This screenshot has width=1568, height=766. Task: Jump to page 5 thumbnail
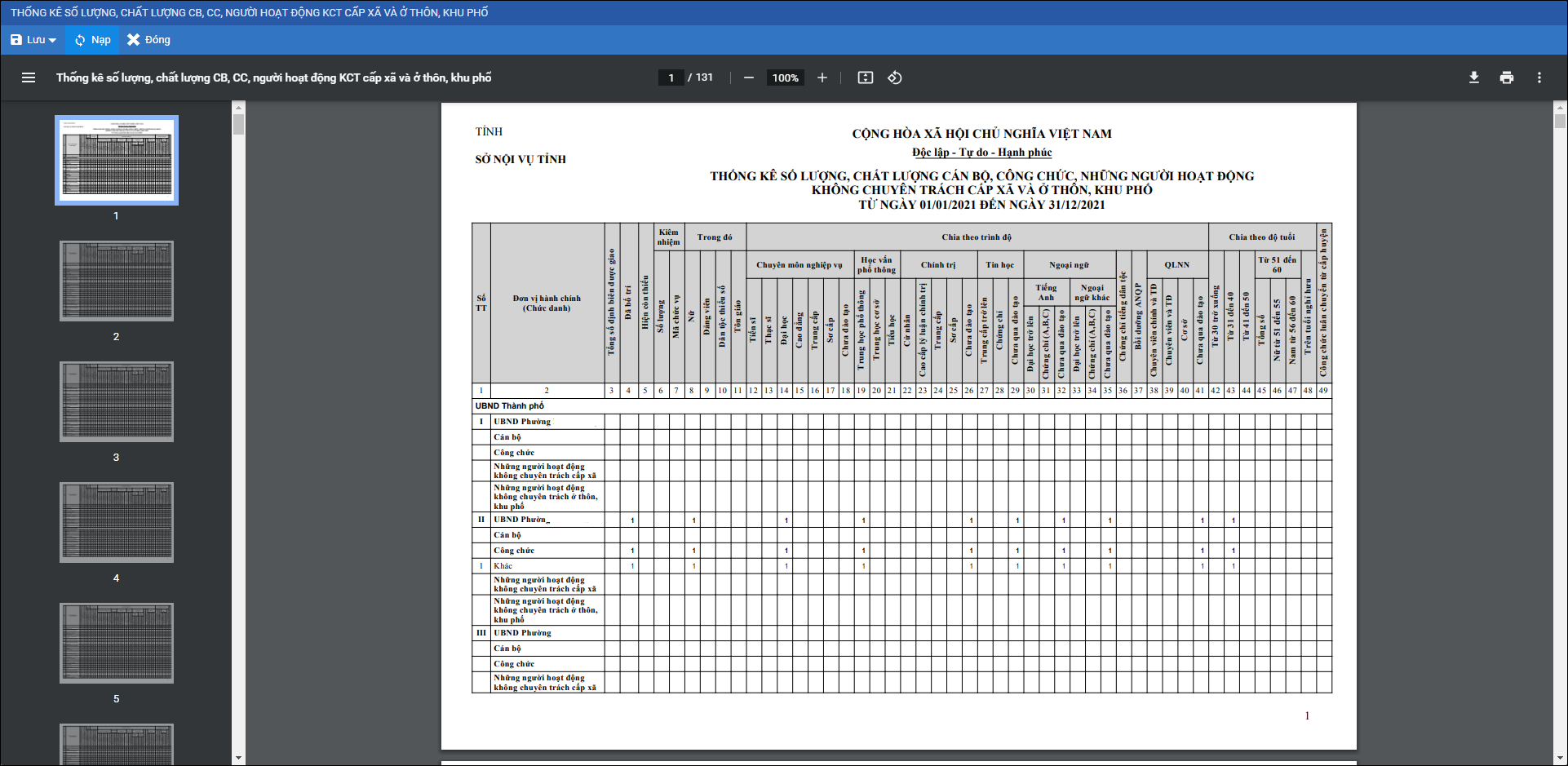coord(117,643)
